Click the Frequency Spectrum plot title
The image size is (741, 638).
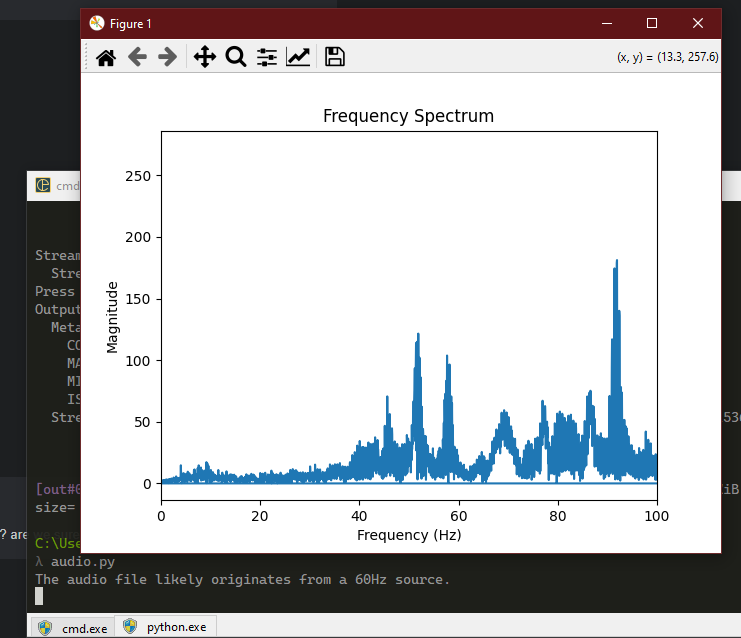[408, 116]
